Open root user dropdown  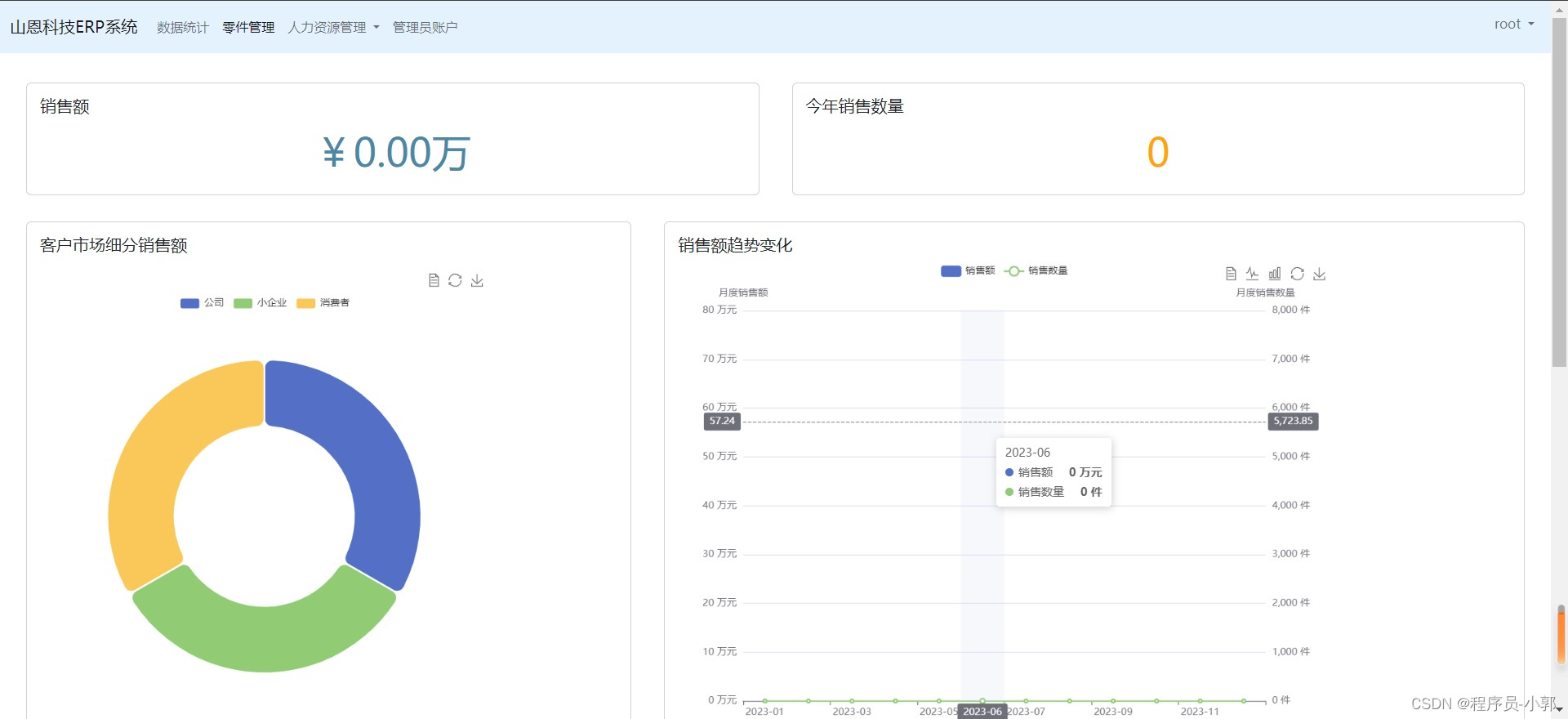click(x=1514, y=25)
